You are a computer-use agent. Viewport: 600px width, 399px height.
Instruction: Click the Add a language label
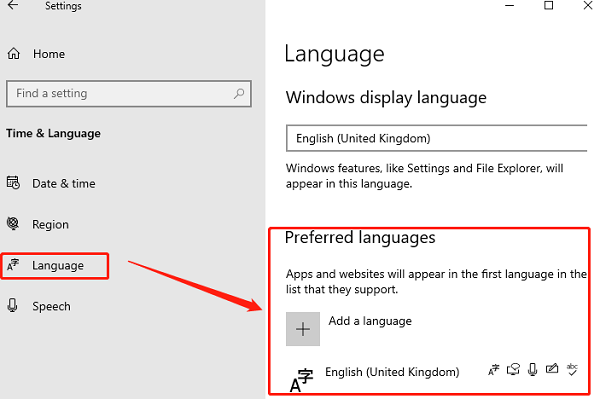pos(370,321)
